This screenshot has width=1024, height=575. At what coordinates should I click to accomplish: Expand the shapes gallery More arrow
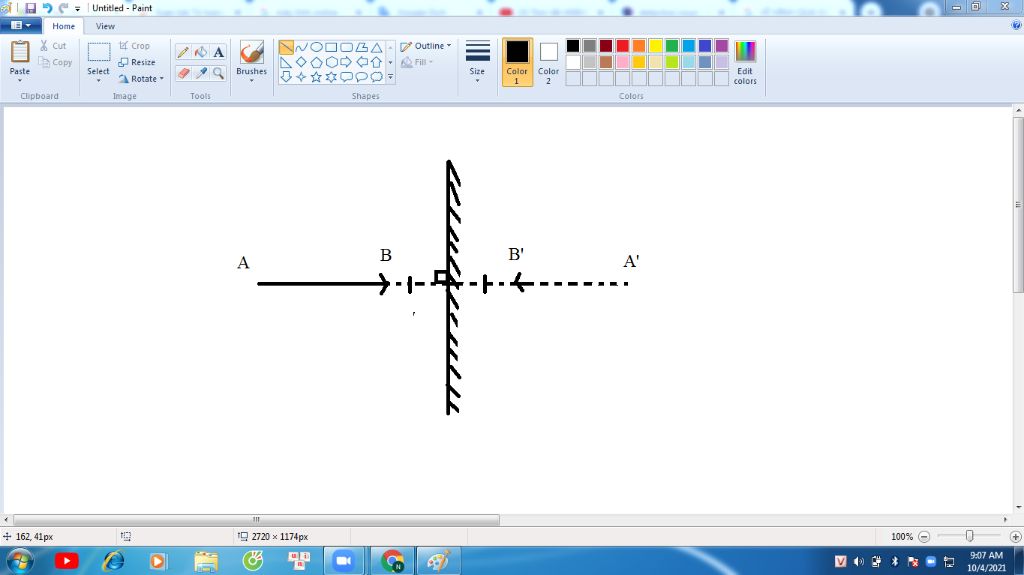click(x=391, y=77)
